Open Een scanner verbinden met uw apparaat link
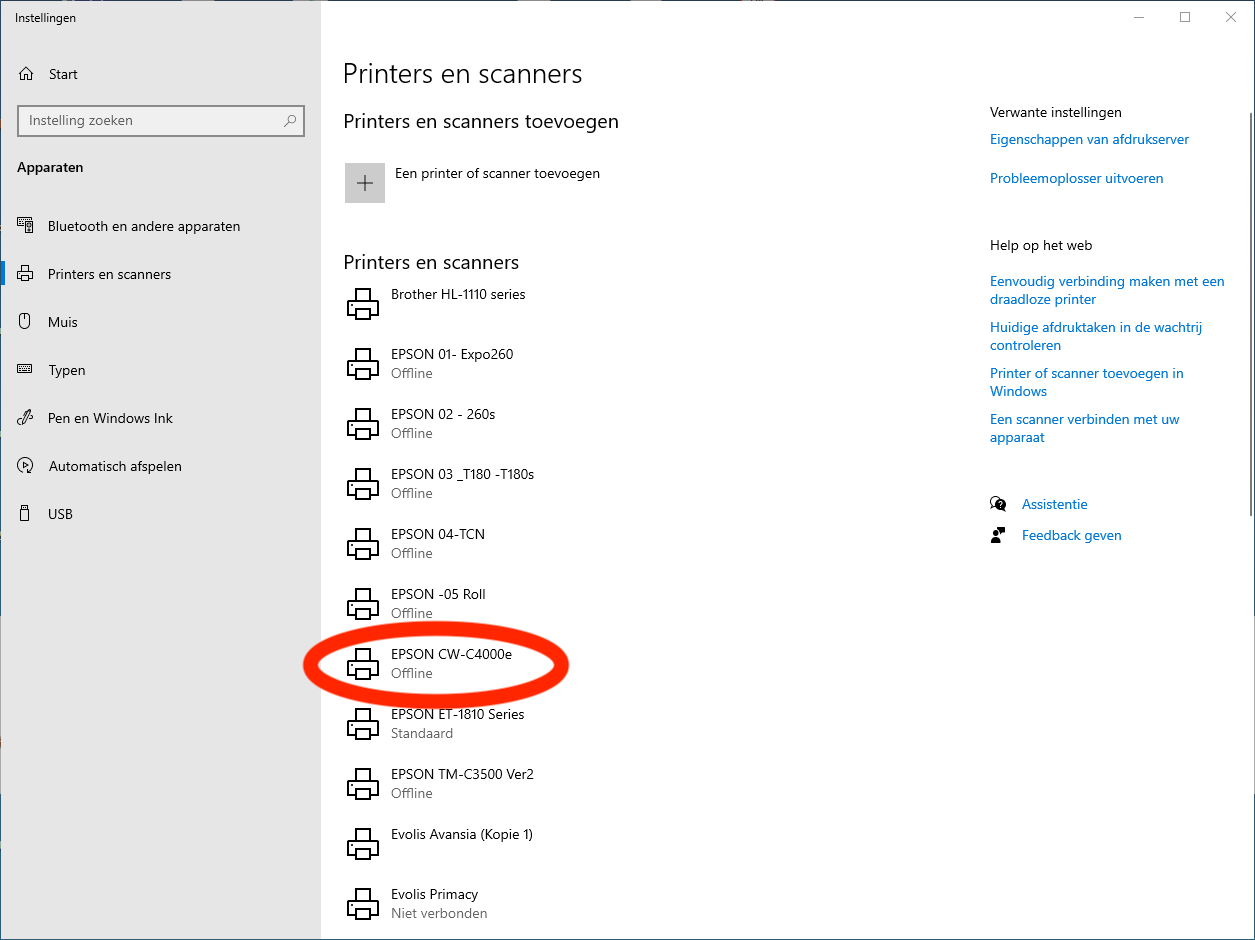1255x940 pixels. click(1085, 428)
